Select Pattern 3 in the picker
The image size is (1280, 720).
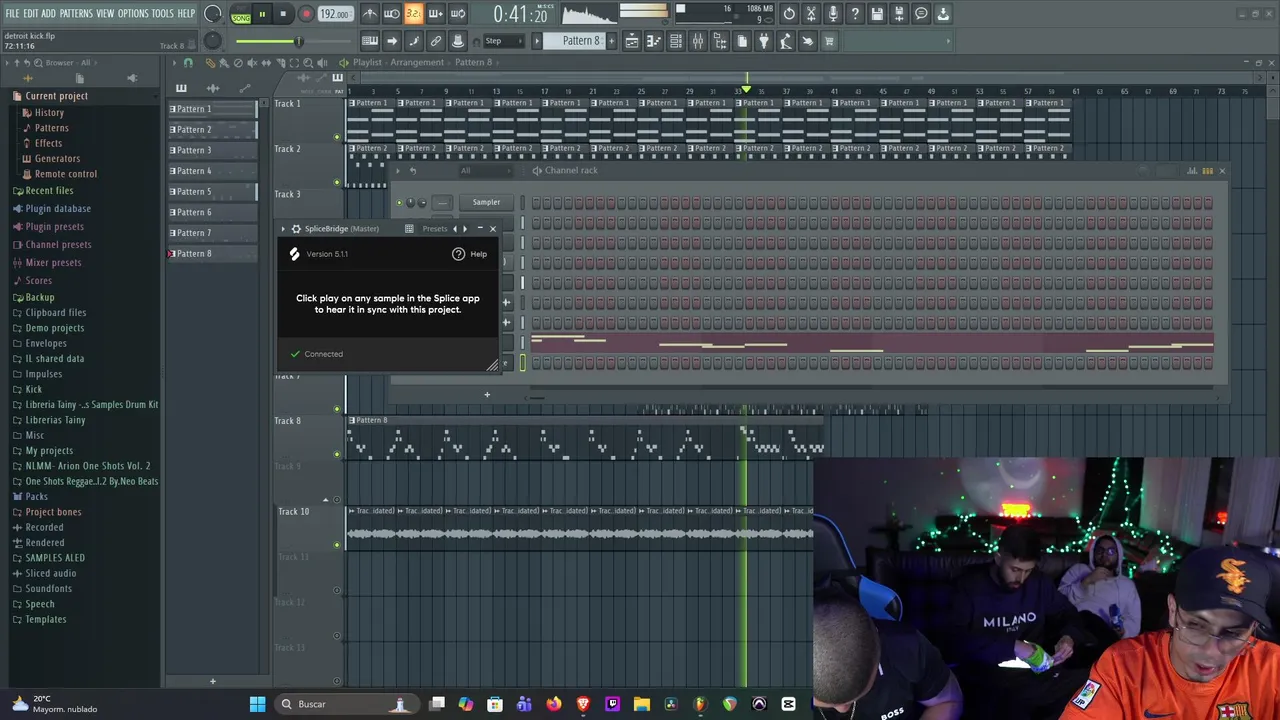pyautogui.click(x=212, y=150)
